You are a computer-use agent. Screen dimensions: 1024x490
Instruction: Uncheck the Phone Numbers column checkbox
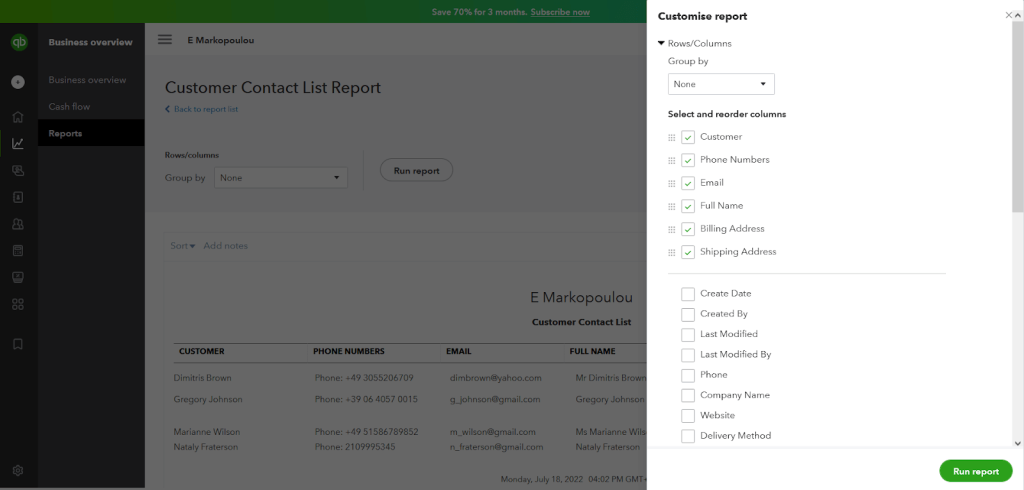[688, 160]
